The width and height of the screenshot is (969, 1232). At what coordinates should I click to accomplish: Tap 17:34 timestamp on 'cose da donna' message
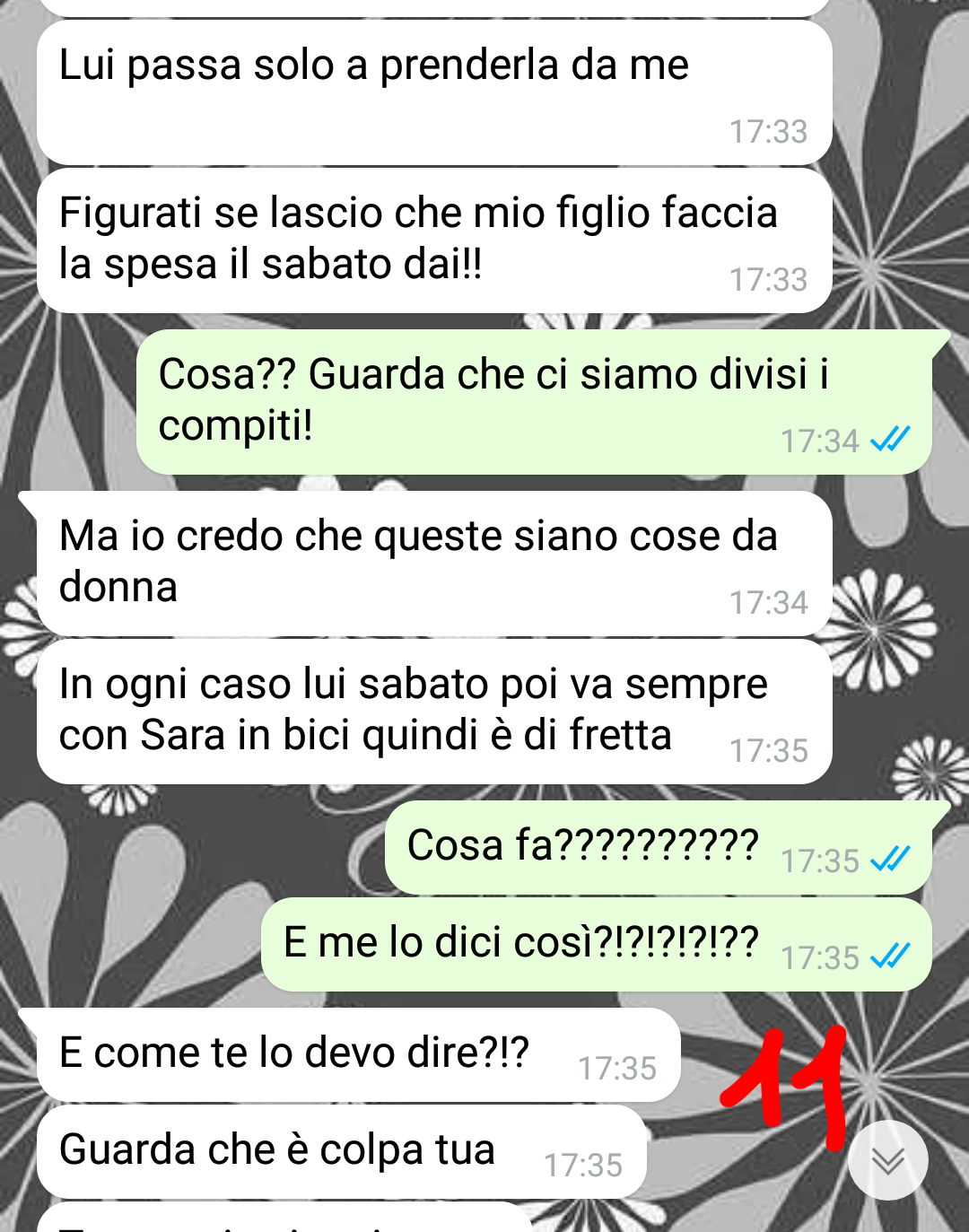click(x=768, y=603)
